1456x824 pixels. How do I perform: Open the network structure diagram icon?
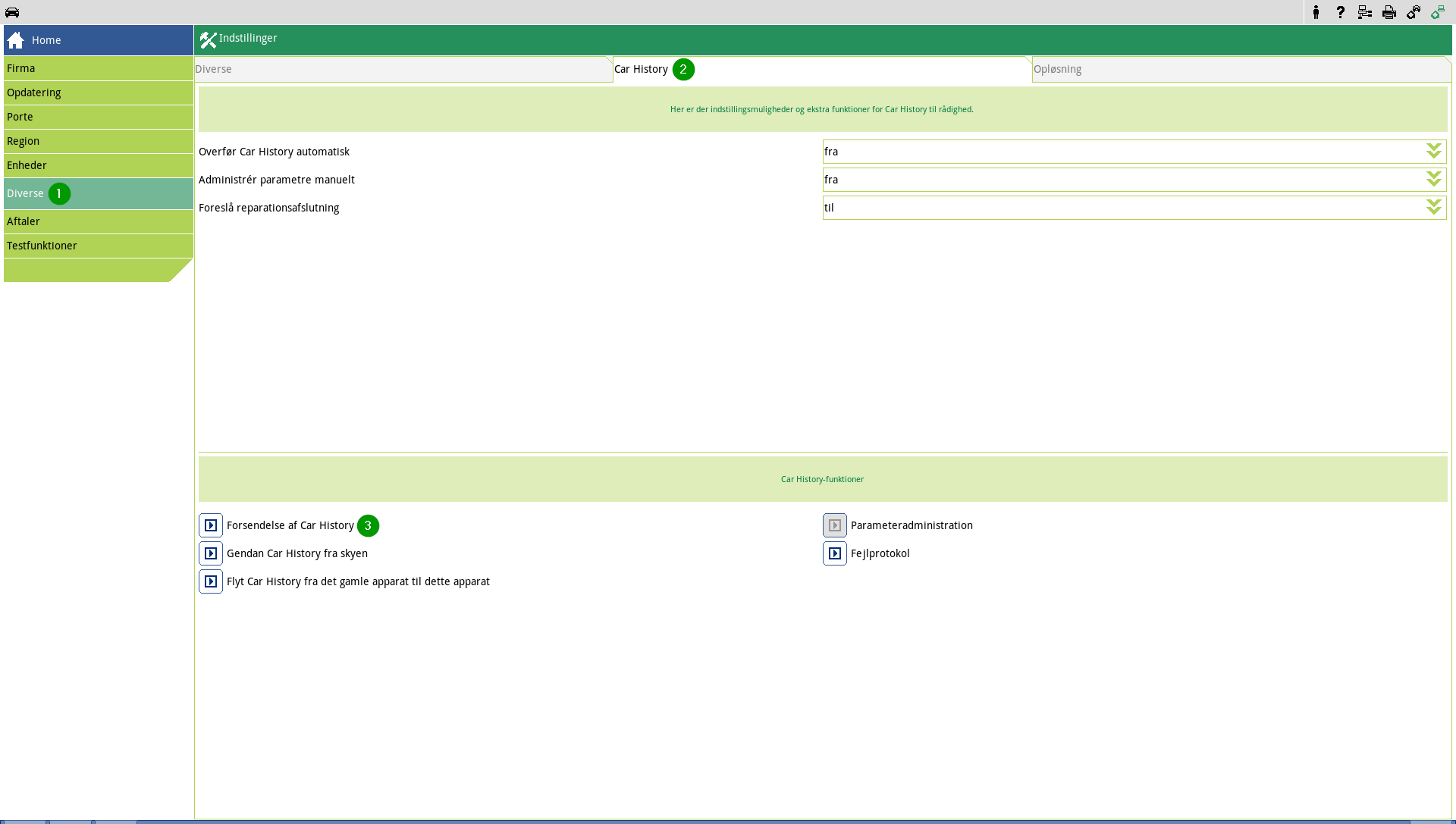1365,12
